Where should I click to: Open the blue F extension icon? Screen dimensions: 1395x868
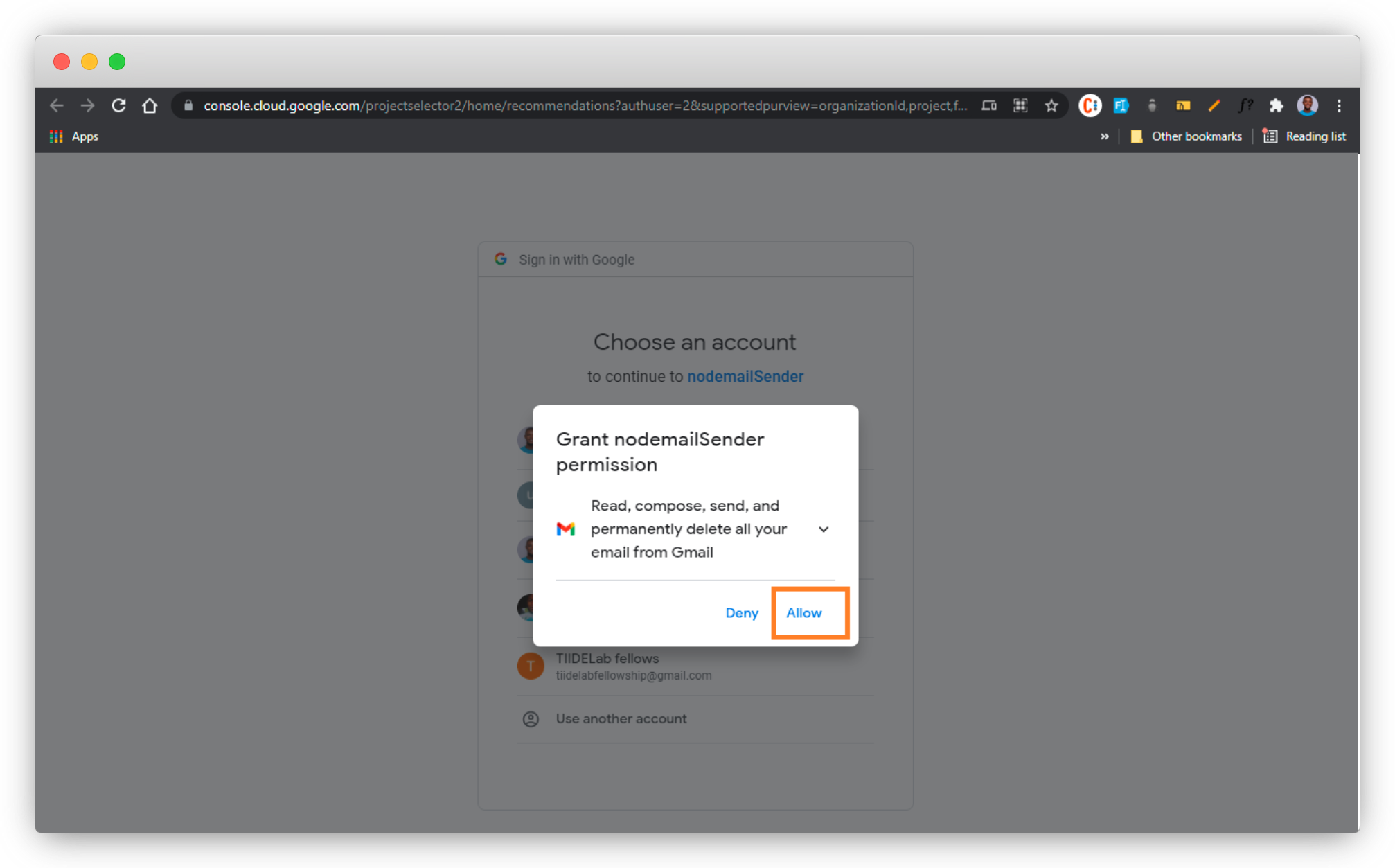(x=1121, y=105)
